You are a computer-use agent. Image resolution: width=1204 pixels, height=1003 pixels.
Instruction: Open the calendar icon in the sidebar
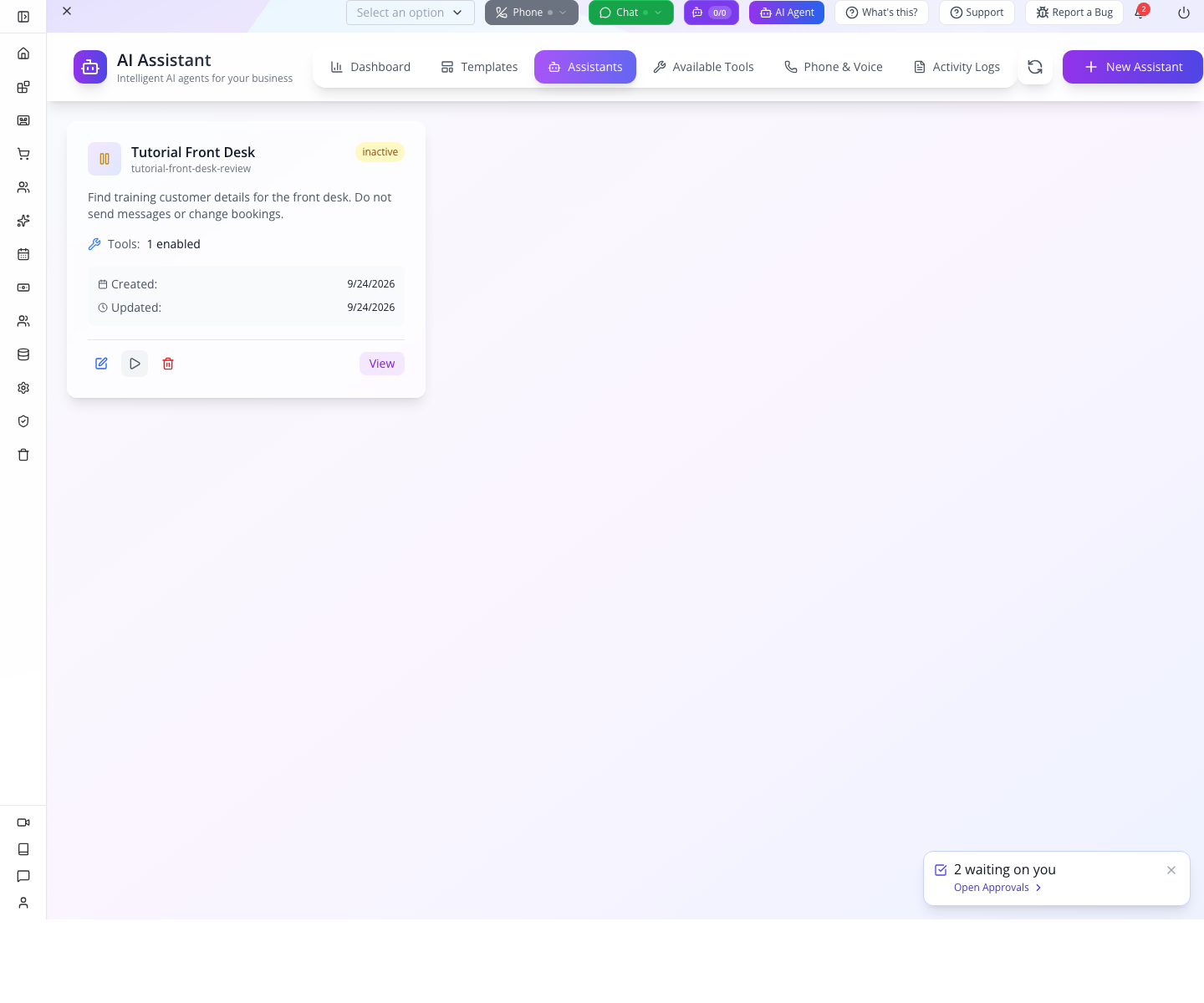[x=23, y=254]
